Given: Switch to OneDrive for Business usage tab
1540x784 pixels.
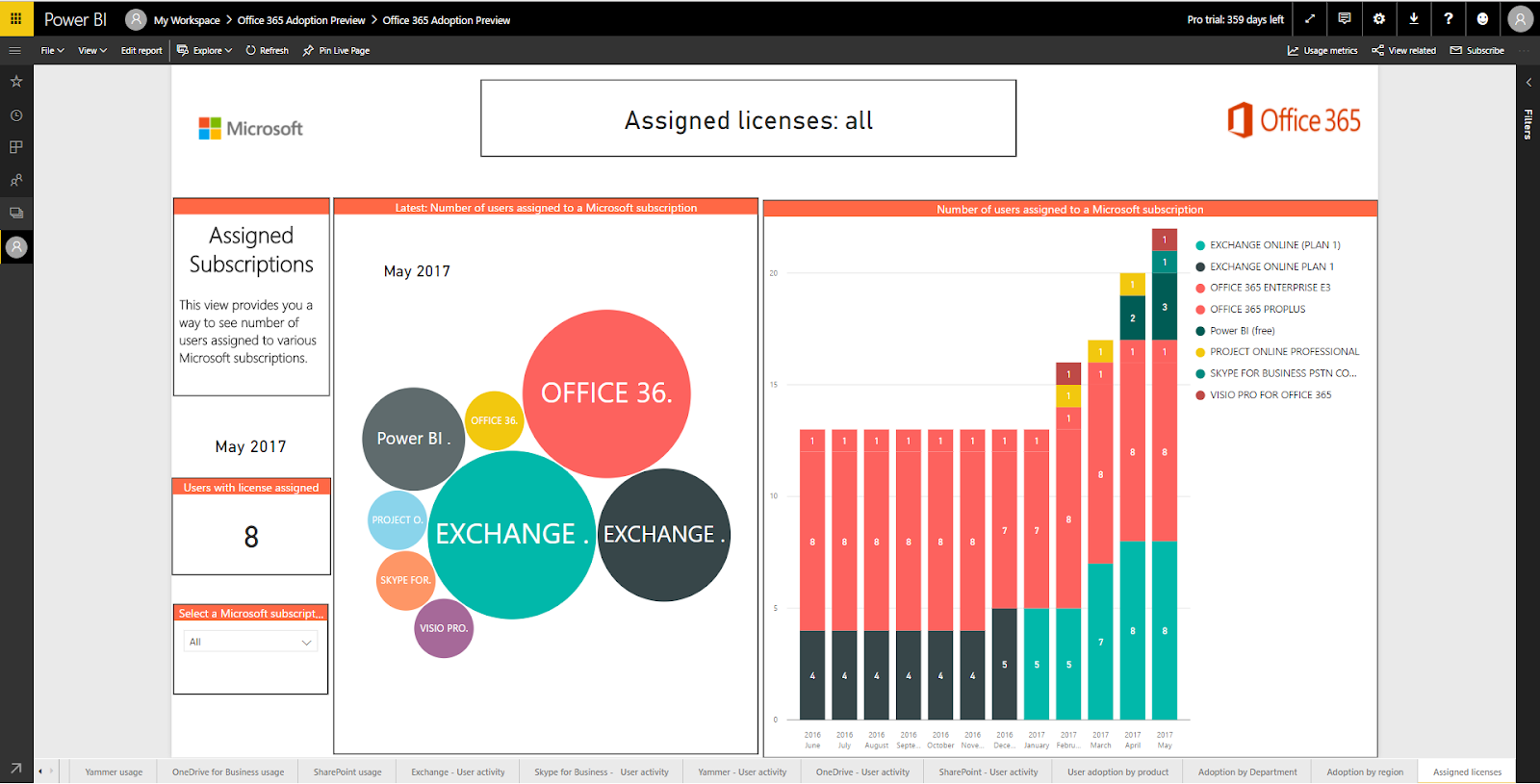Looking at the screenshot, I should (228, 771).
